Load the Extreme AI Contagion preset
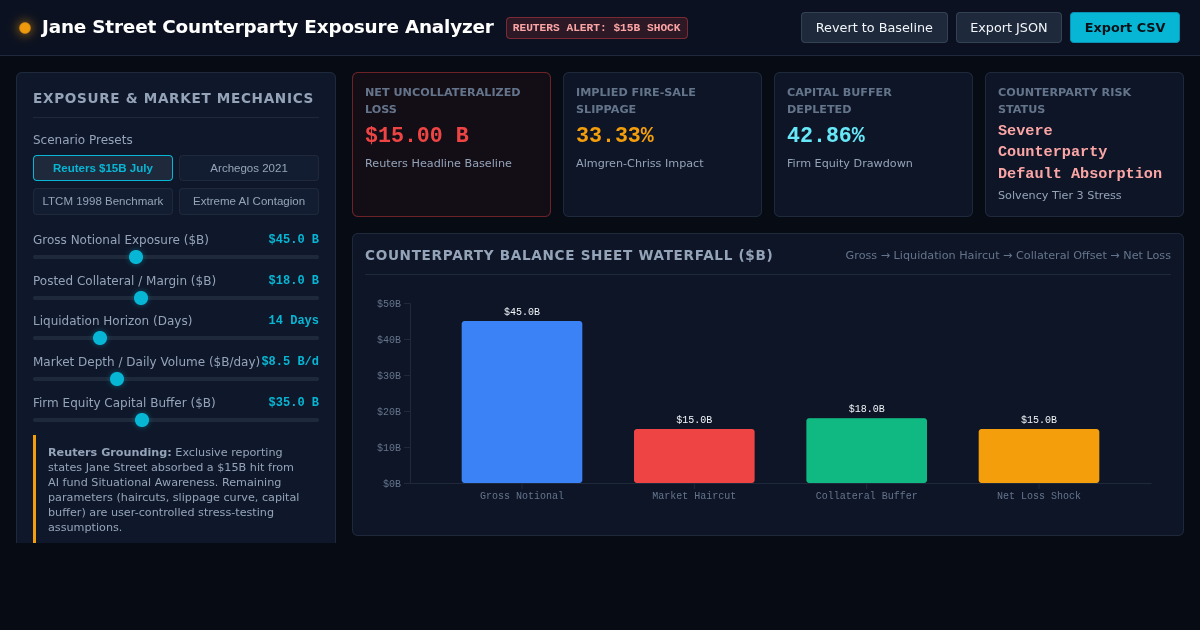This screenshot has width=1200, height=630. point(249,201)
